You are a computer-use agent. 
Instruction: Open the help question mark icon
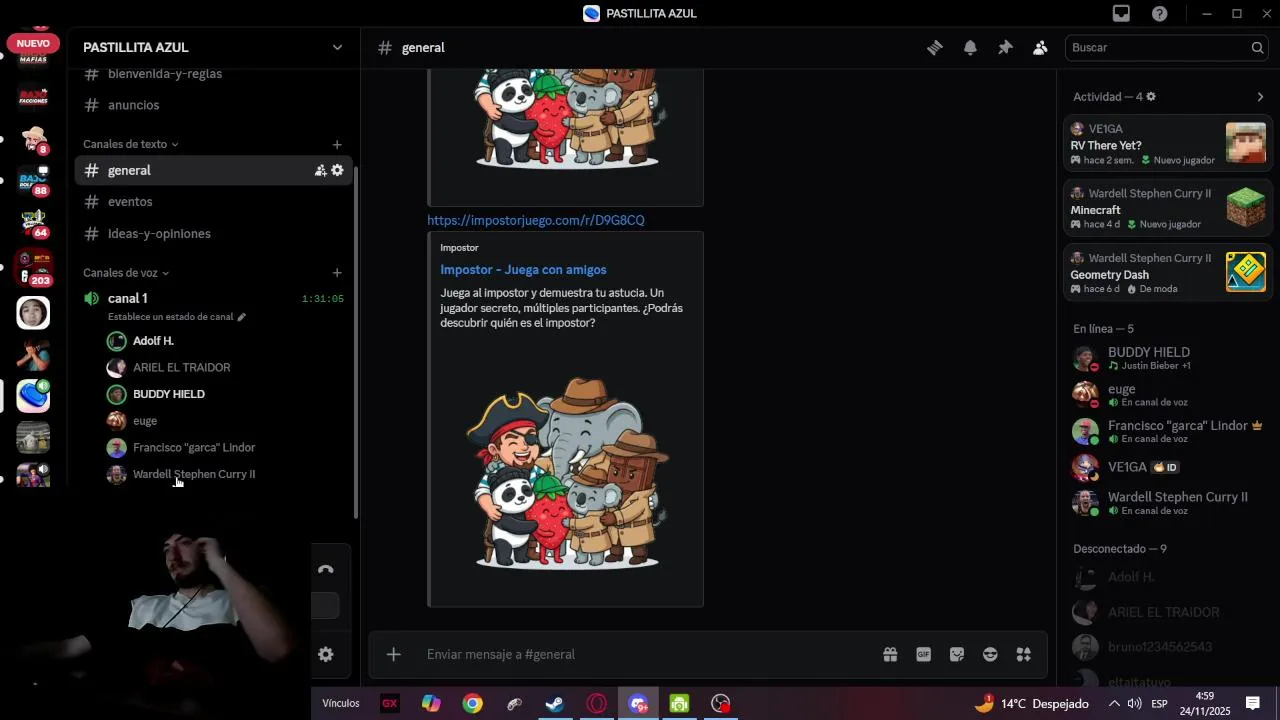pos(1159,13)
